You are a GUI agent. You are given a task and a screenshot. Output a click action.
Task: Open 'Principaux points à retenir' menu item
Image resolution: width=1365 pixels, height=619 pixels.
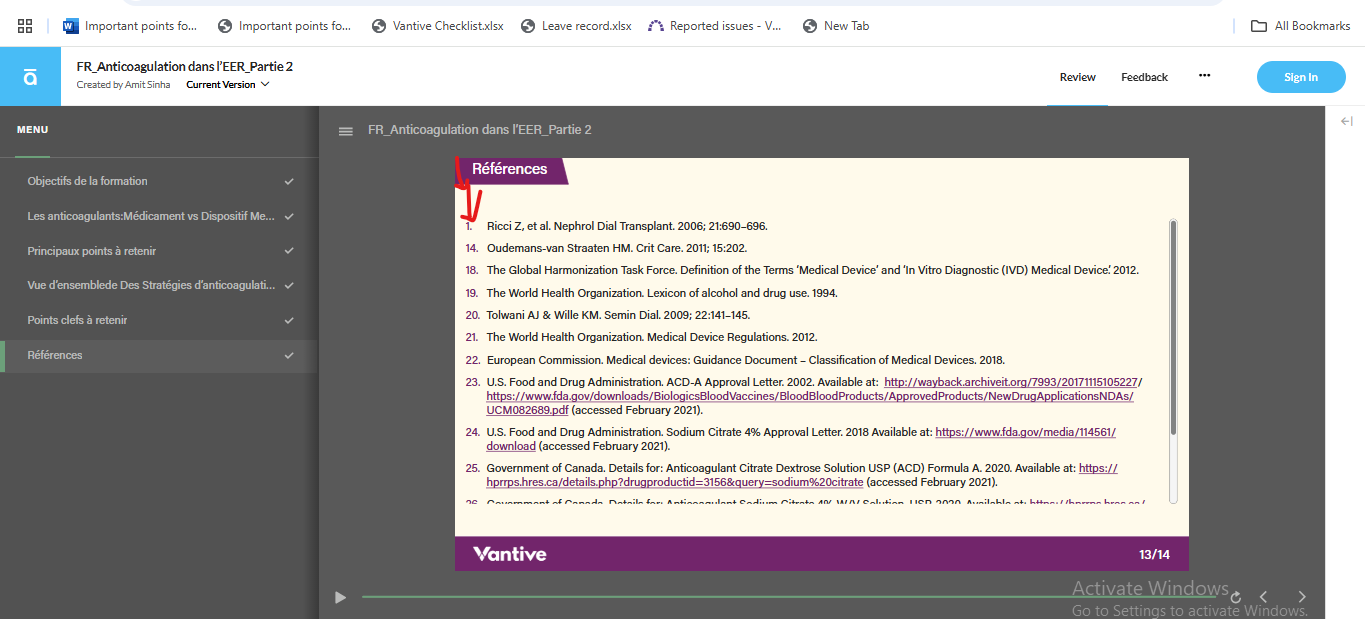click(158, 251)
